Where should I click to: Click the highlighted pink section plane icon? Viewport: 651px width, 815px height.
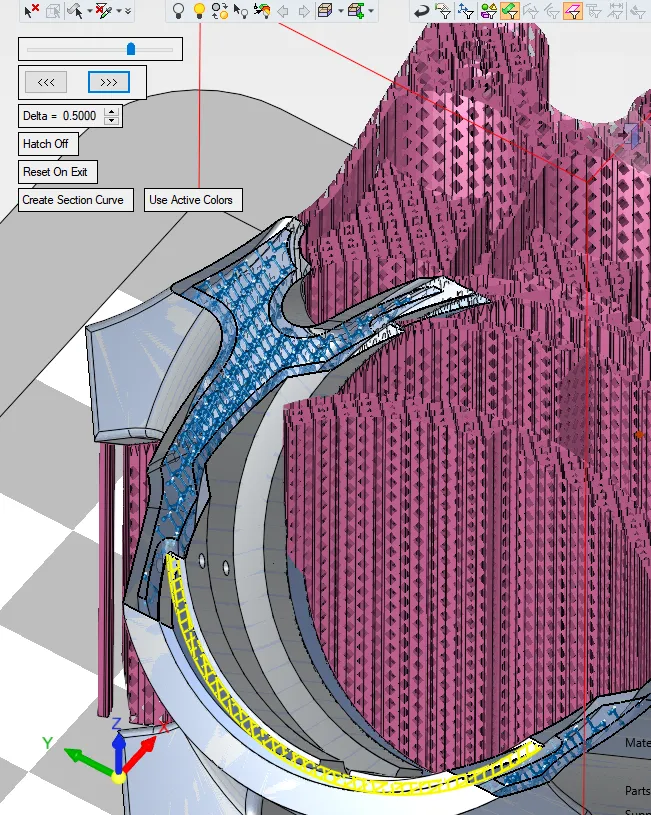coord(572,11)
